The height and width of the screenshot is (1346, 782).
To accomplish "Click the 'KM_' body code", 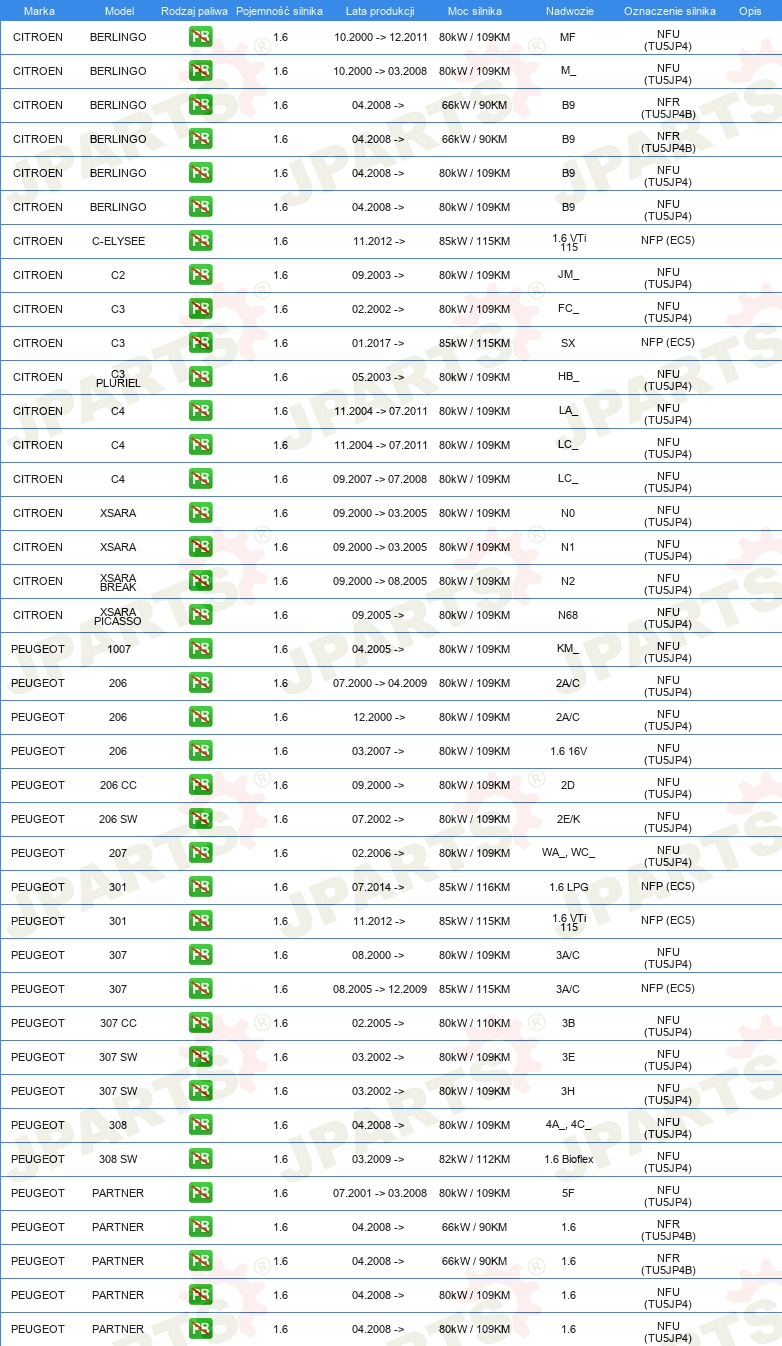I will point(568,649).
